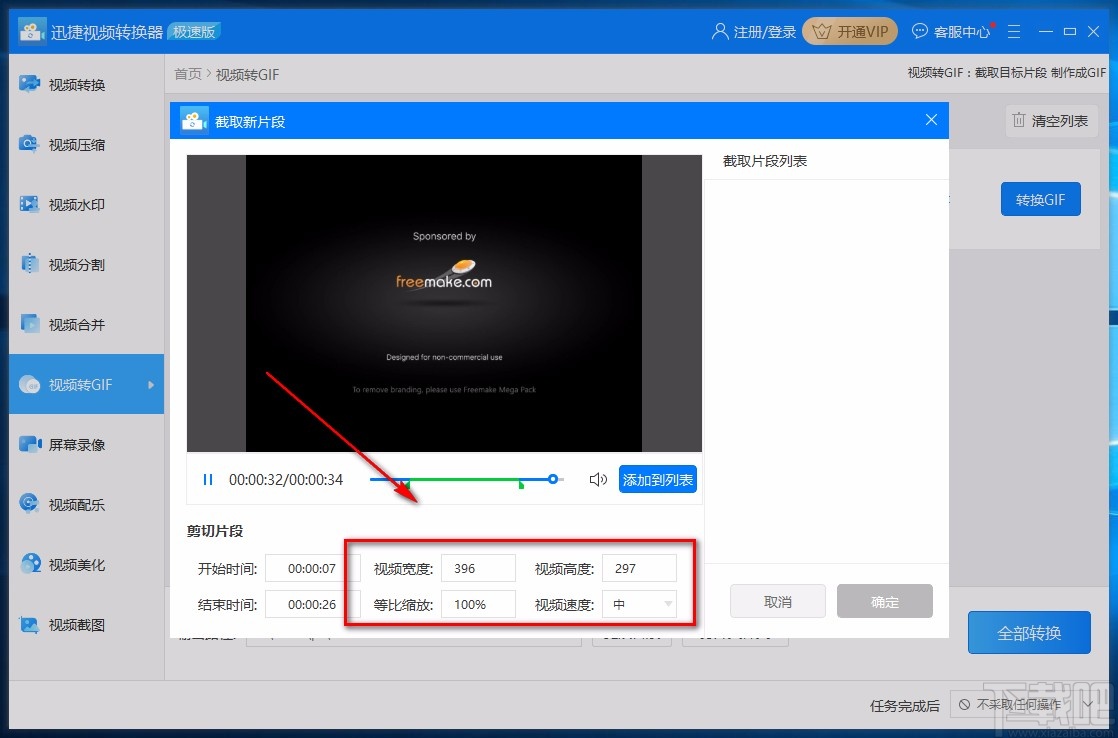Open the hamburger main menu
This screenshot has height=738, width=1118.
click(x=1014, y=31)
